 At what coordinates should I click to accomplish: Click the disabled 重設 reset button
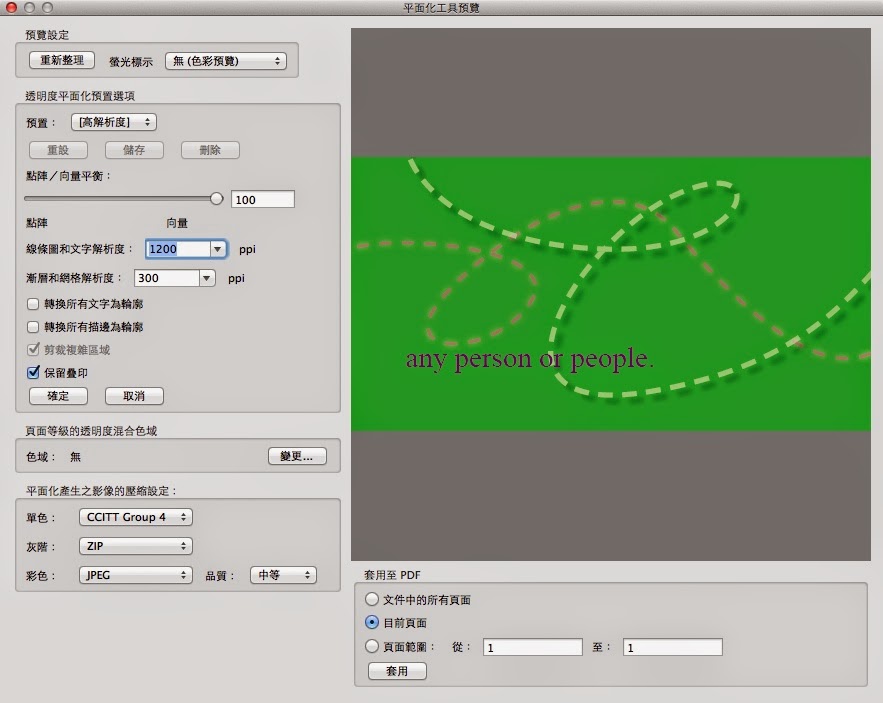coord(58,150)
